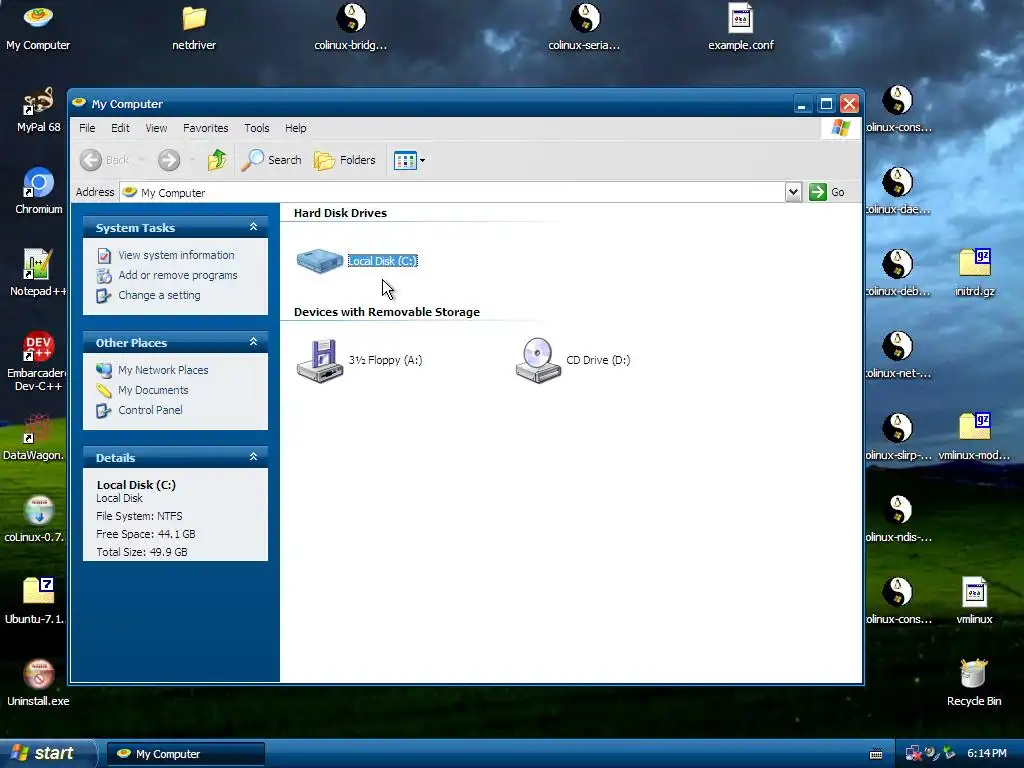Open the Help menu
Image resolution: width=1024 pixels, height=768 pixels.
point(295,128)
